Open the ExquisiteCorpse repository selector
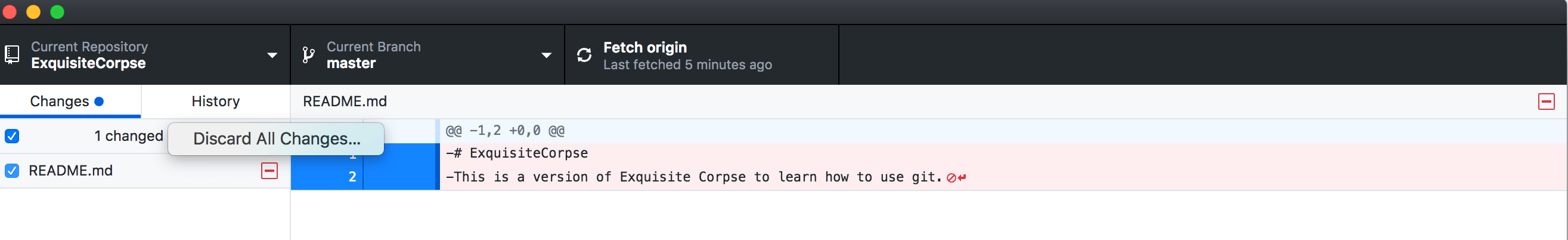1568x240 pixels. [145, 55]
